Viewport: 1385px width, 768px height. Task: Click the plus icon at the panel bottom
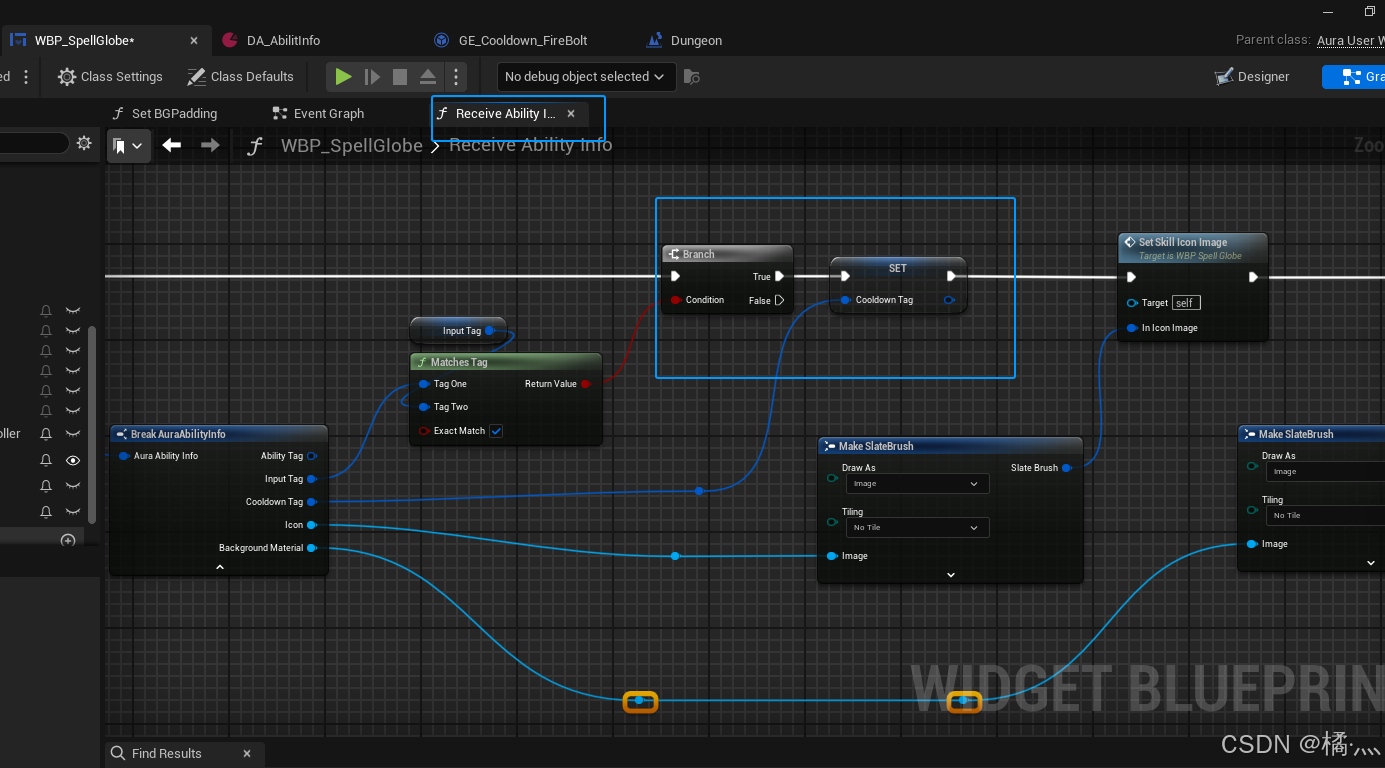[x=68, y=541]
